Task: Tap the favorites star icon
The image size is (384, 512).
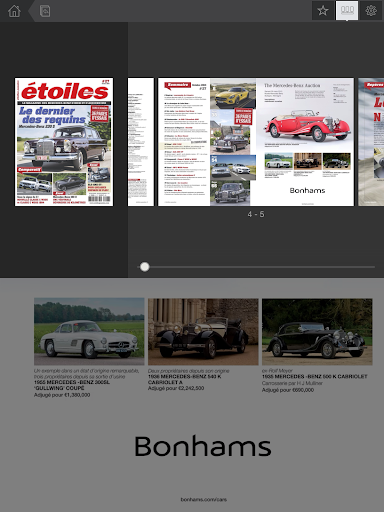Action: 323,11
